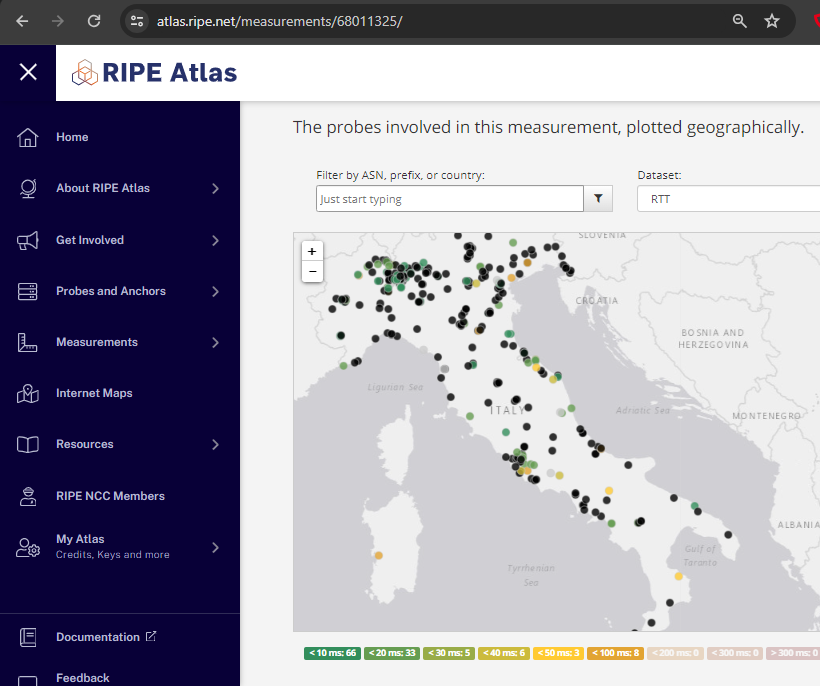Click the Measurements ruler icon
Viewport: 820px width, 686px height.
[28, 342]
